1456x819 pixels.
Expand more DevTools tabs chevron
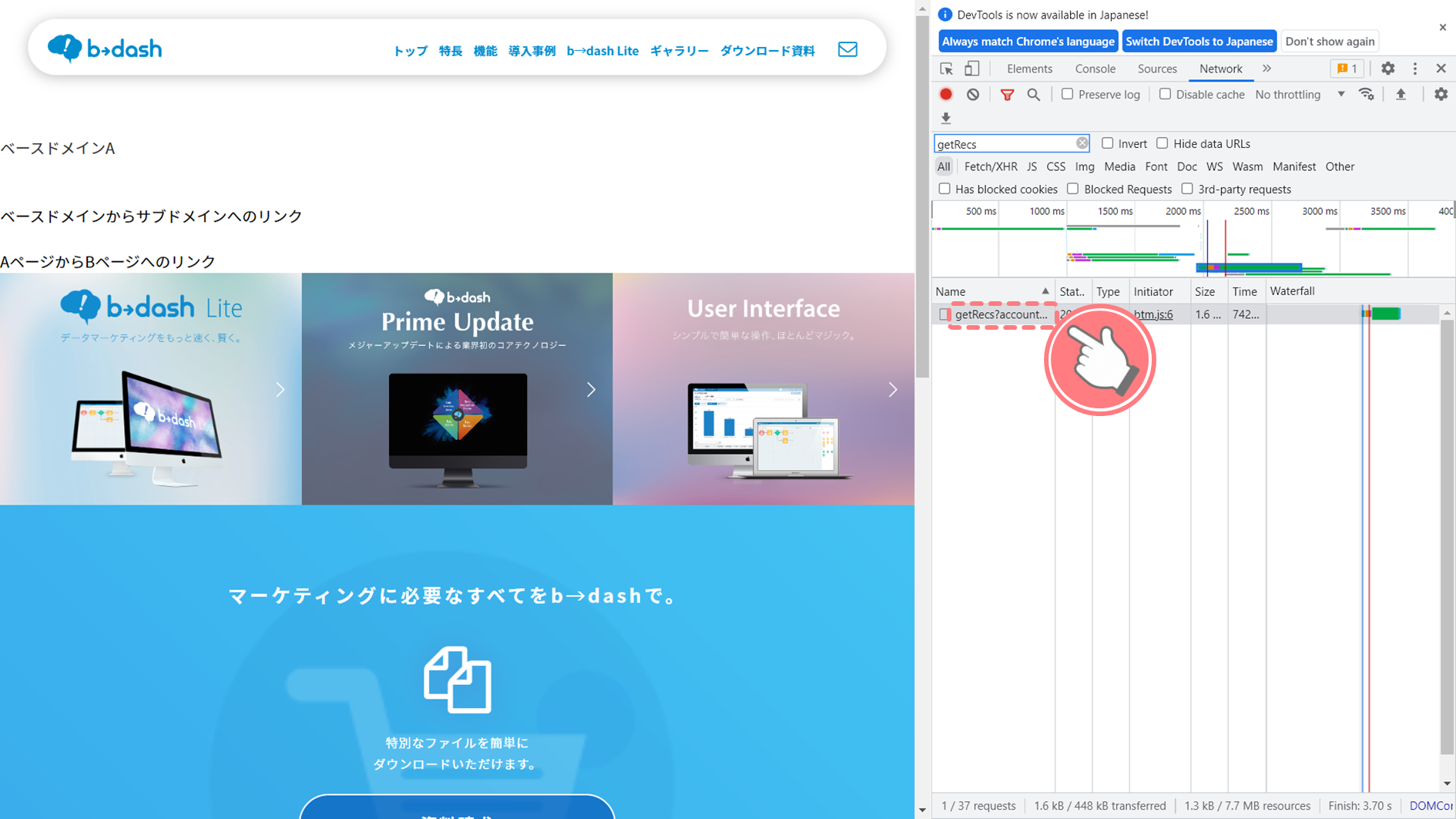point(1266,69)
